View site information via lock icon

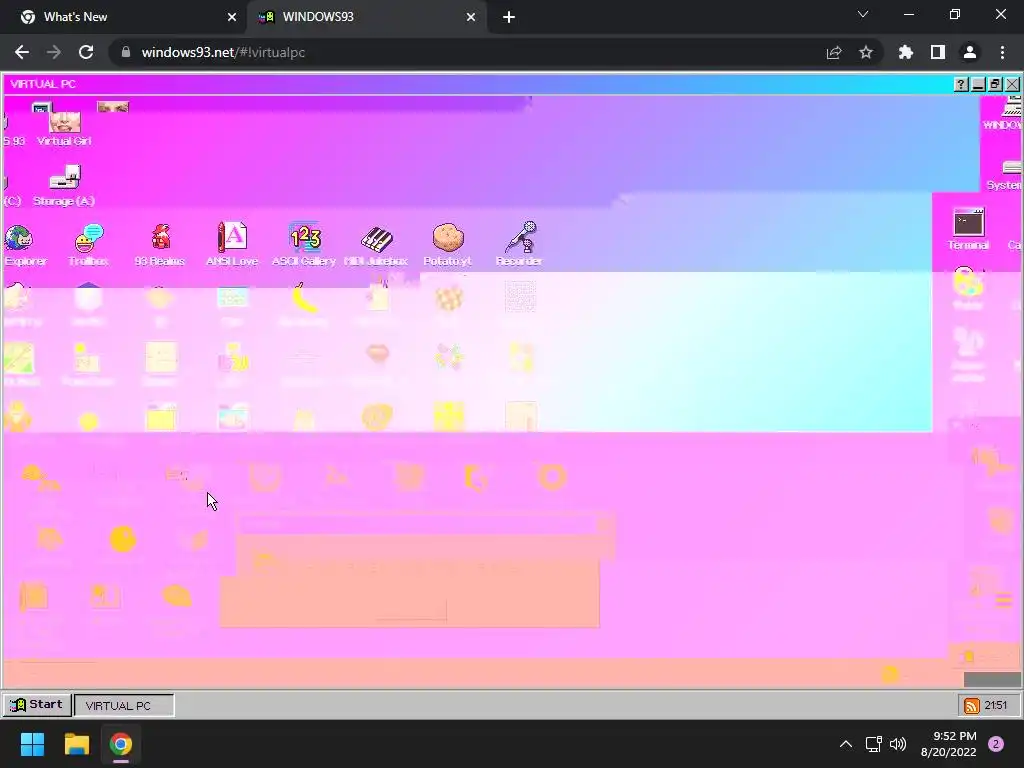(x=126, y=52)
